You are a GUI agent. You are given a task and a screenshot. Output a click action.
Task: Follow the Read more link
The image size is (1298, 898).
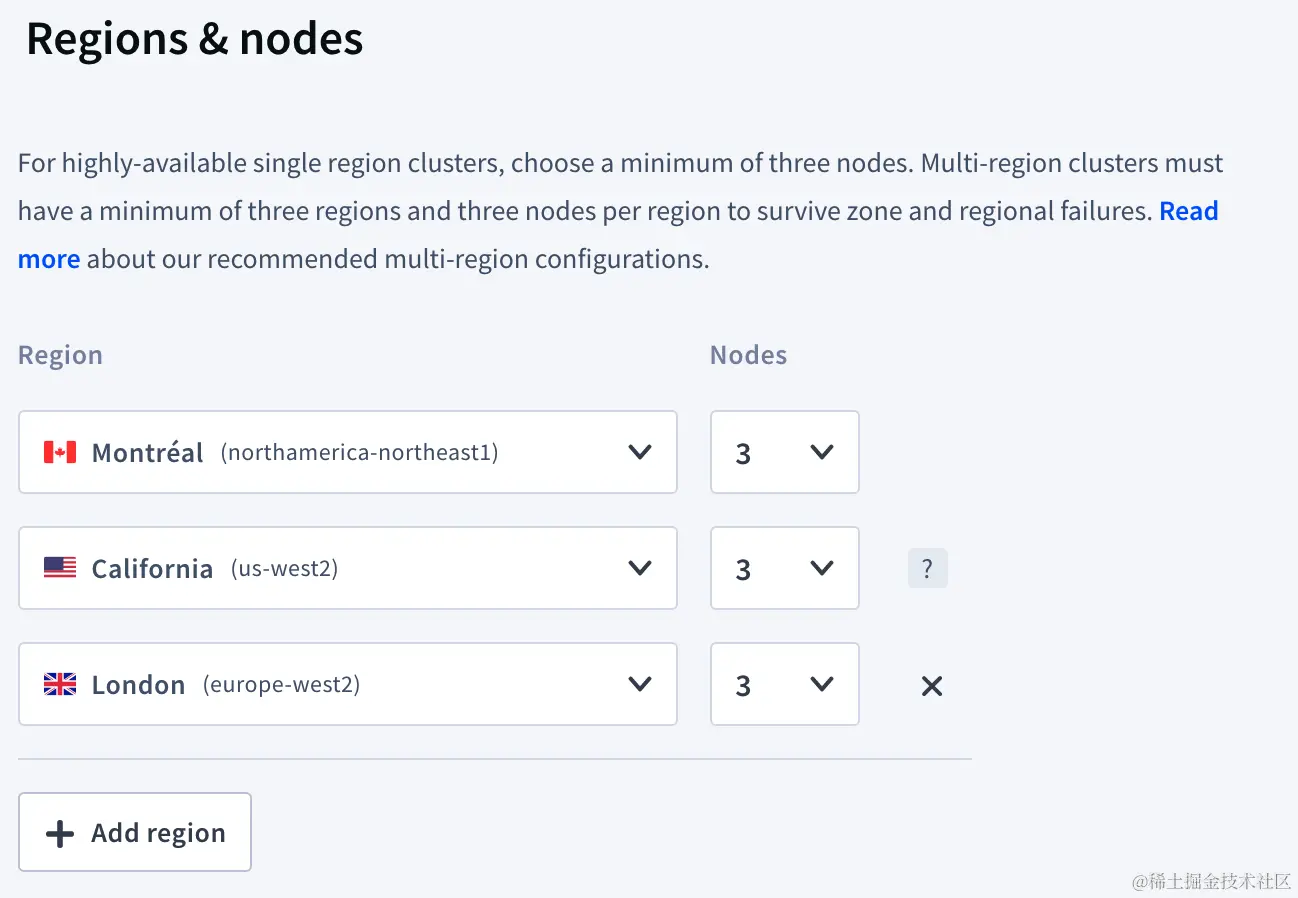(x=1190, y=211)
